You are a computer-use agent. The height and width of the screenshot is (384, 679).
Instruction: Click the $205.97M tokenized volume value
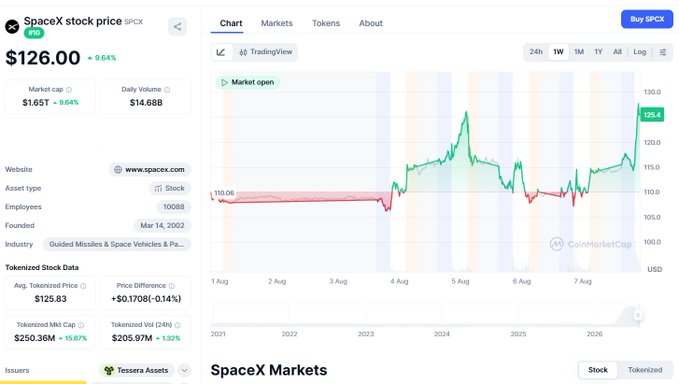132,338
